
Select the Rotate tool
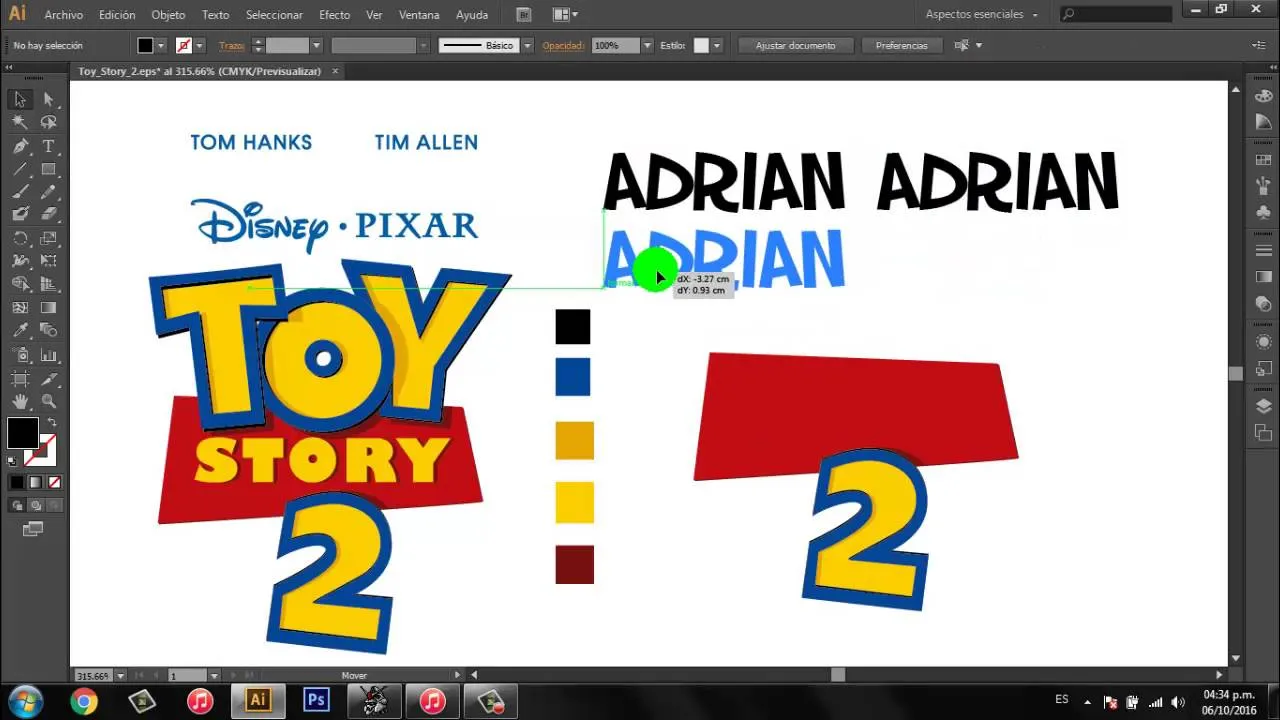pyautogui.click(x=19, y=238)
